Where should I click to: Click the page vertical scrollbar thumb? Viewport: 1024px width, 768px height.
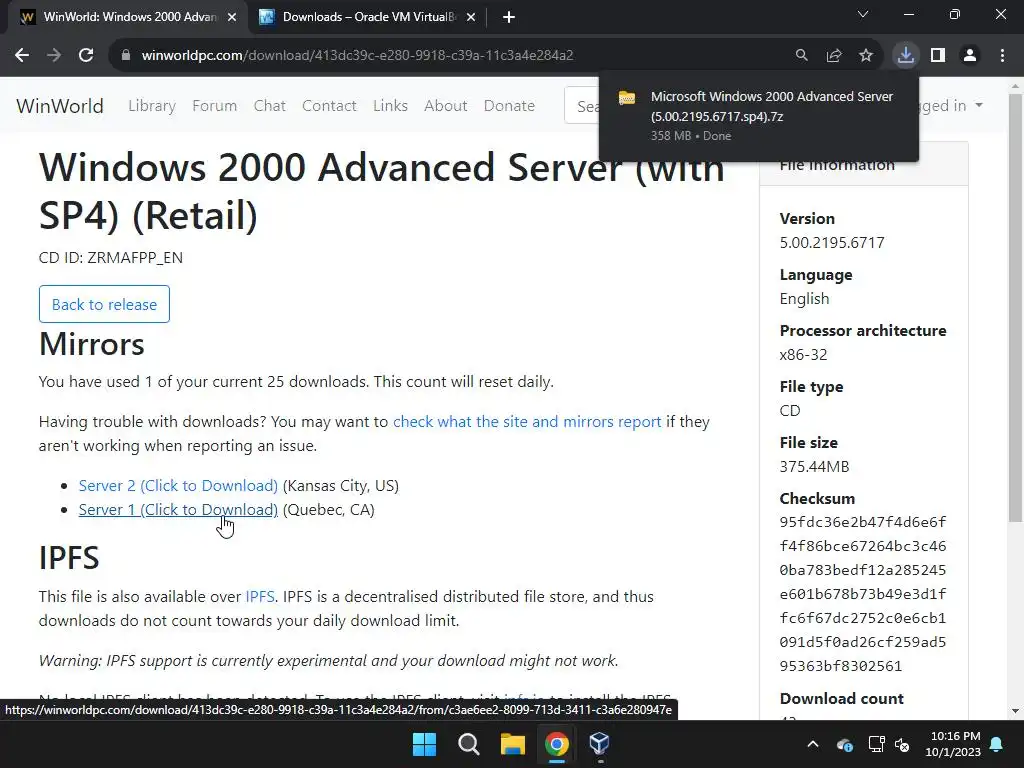(1016, 307)
